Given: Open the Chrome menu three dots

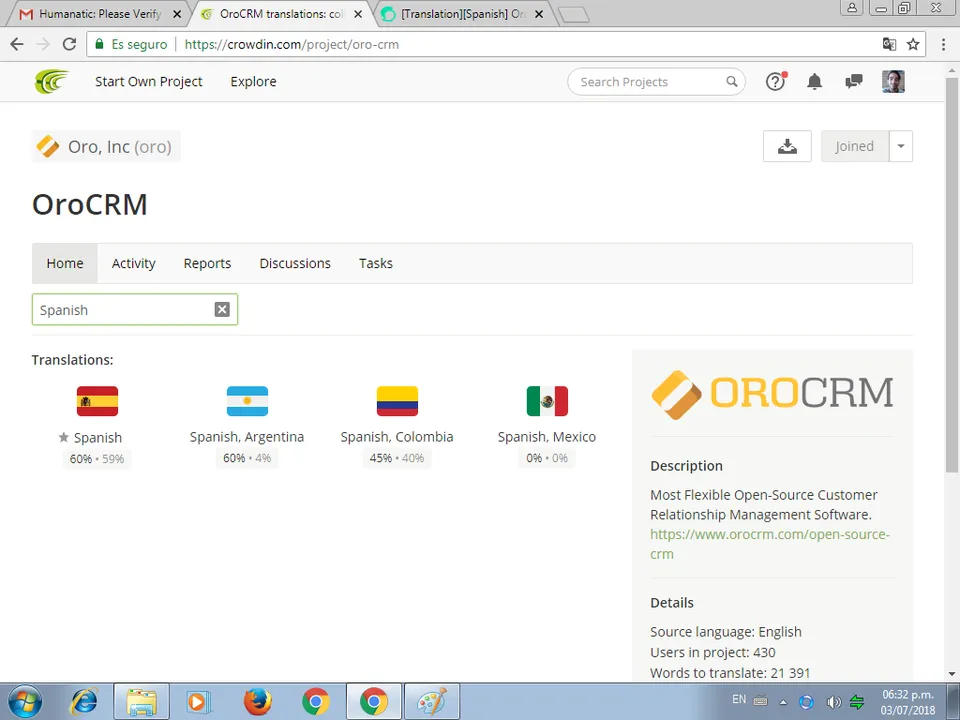Looking at the screenshot, I should coord(943,44).
